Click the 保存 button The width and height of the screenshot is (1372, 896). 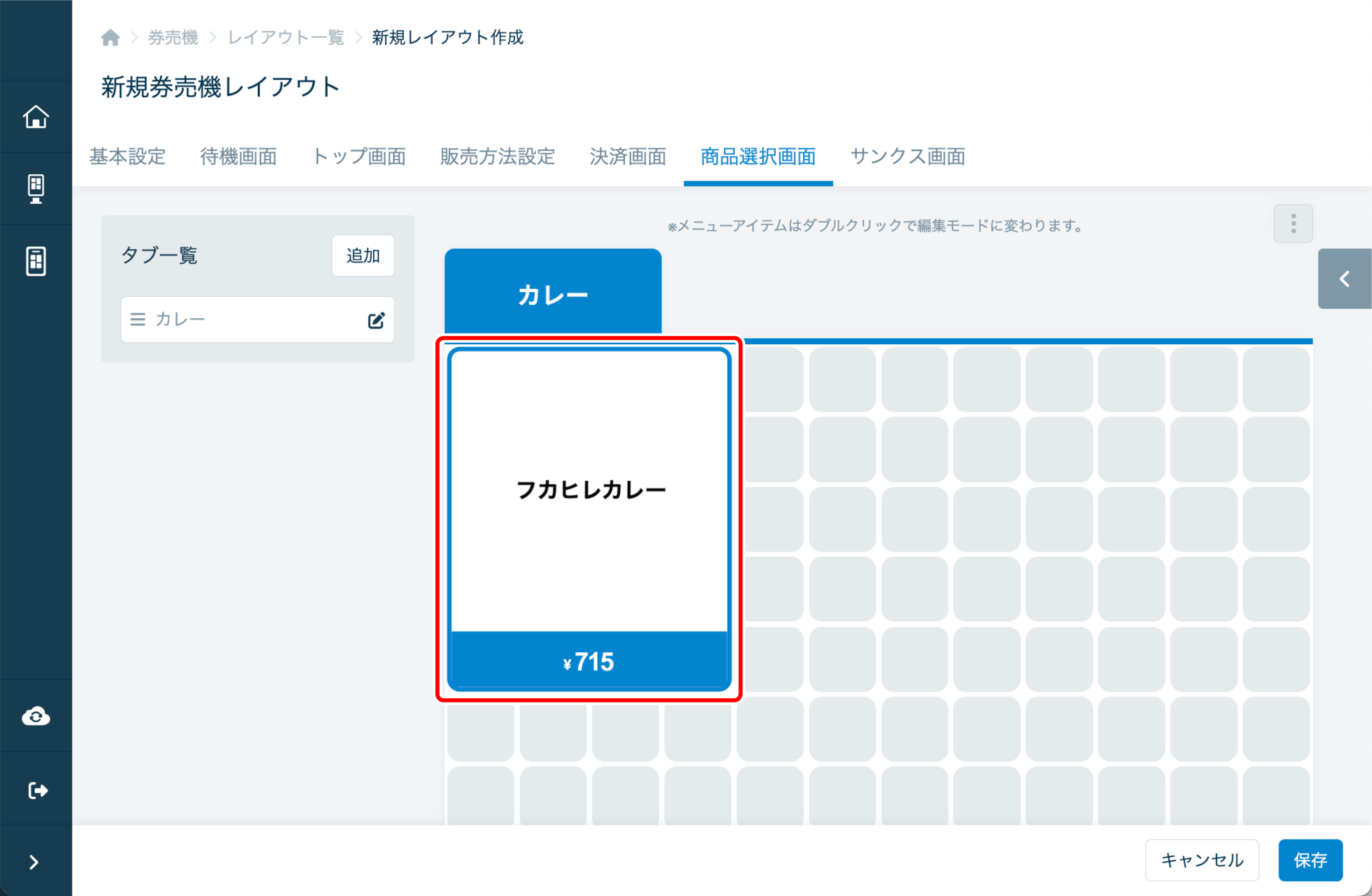tap(1310, 860)
